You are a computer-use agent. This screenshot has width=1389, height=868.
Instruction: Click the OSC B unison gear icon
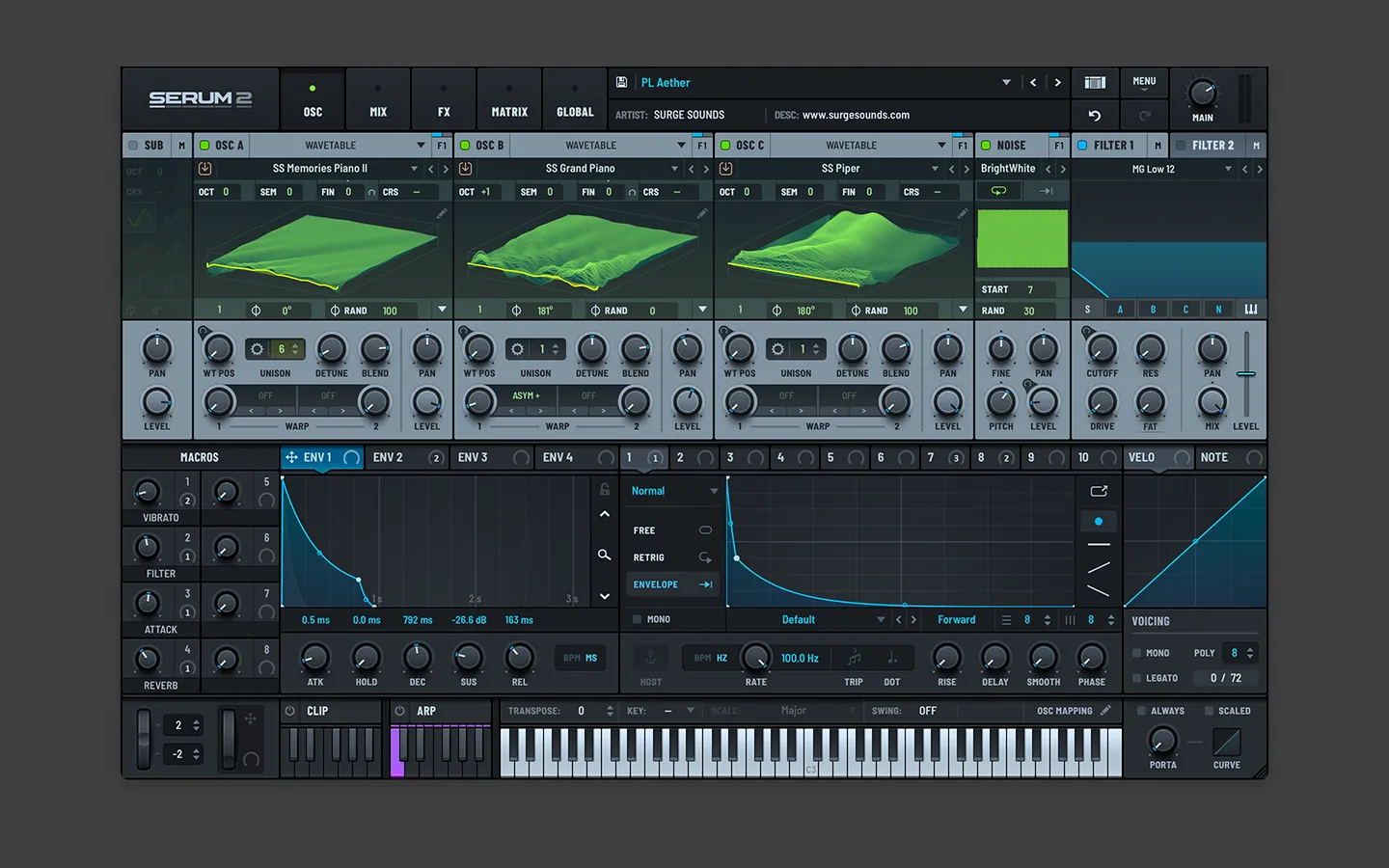coord(518,349)
